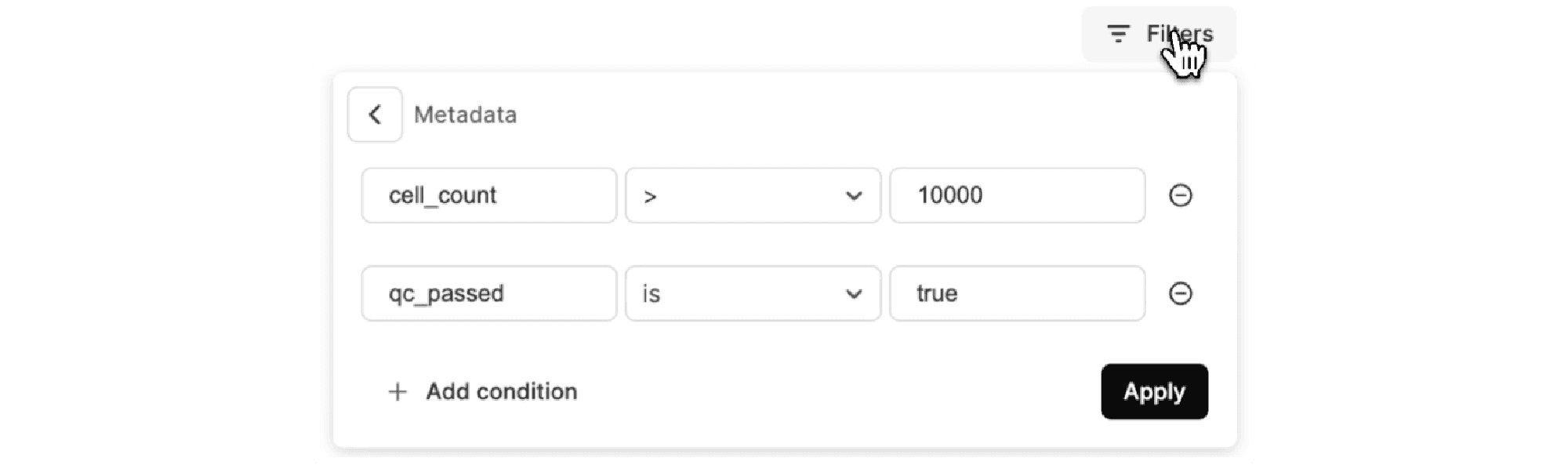Open the 'is' operator dropdown
The width and height of the screenshot is (1568, 476).
753,293
